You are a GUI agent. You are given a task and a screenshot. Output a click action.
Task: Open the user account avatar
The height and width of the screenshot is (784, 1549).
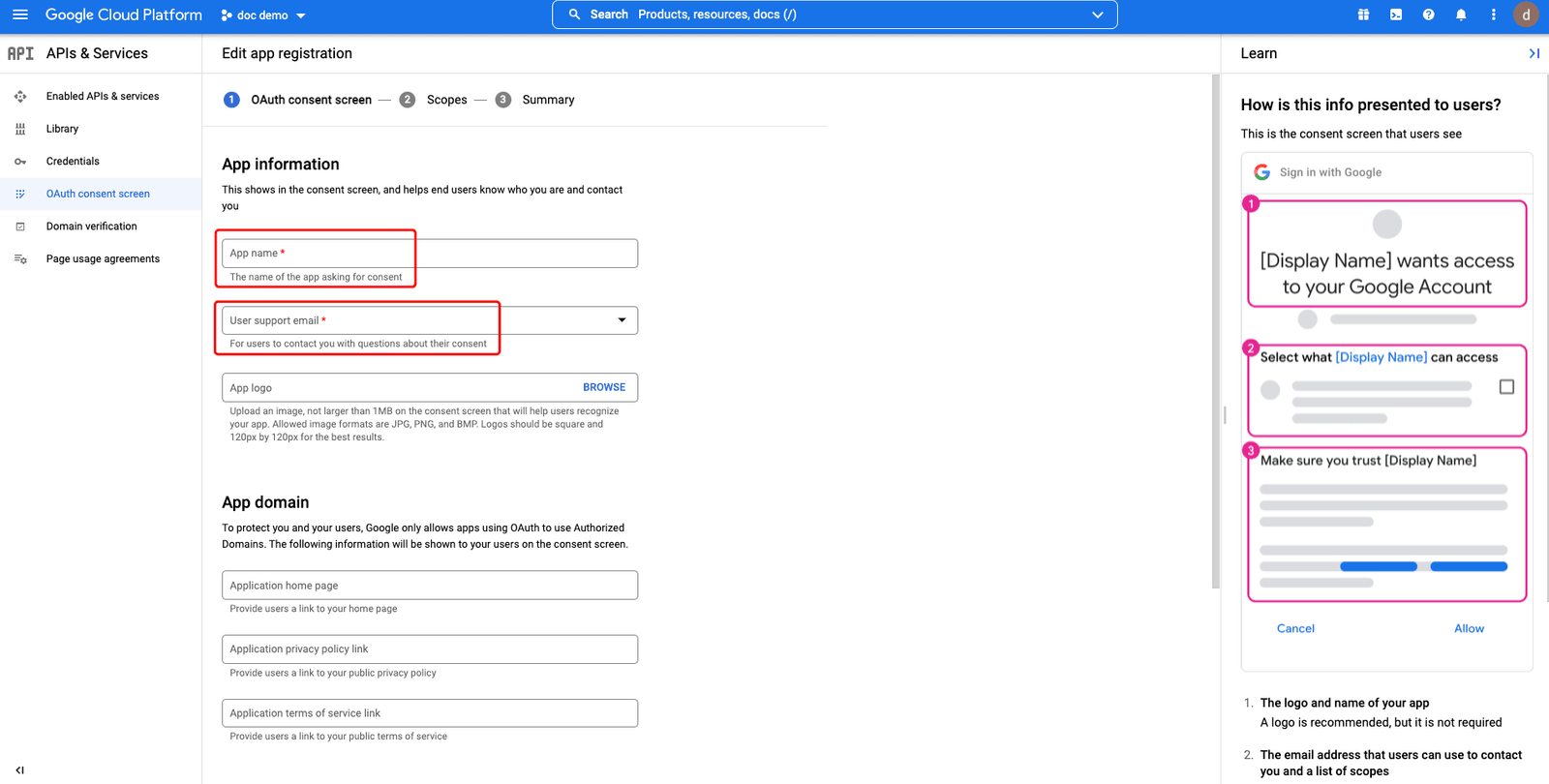(1526, 15)
